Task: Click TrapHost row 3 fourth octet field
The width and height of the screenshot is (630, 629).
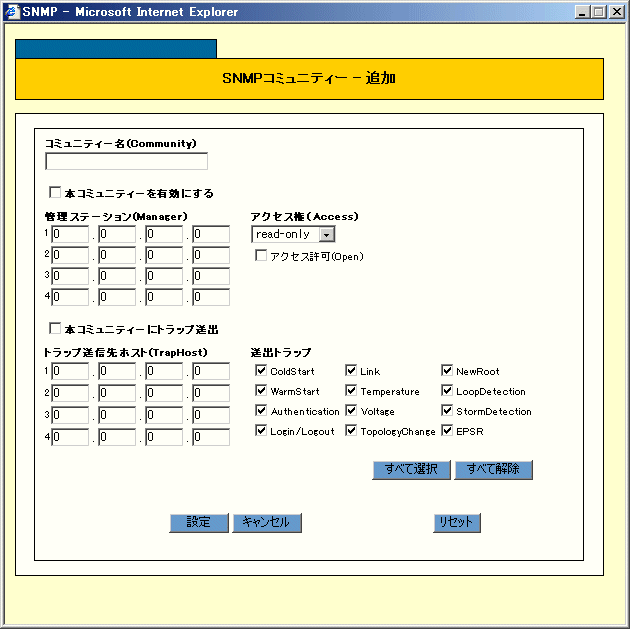Action: pos(211,415)
